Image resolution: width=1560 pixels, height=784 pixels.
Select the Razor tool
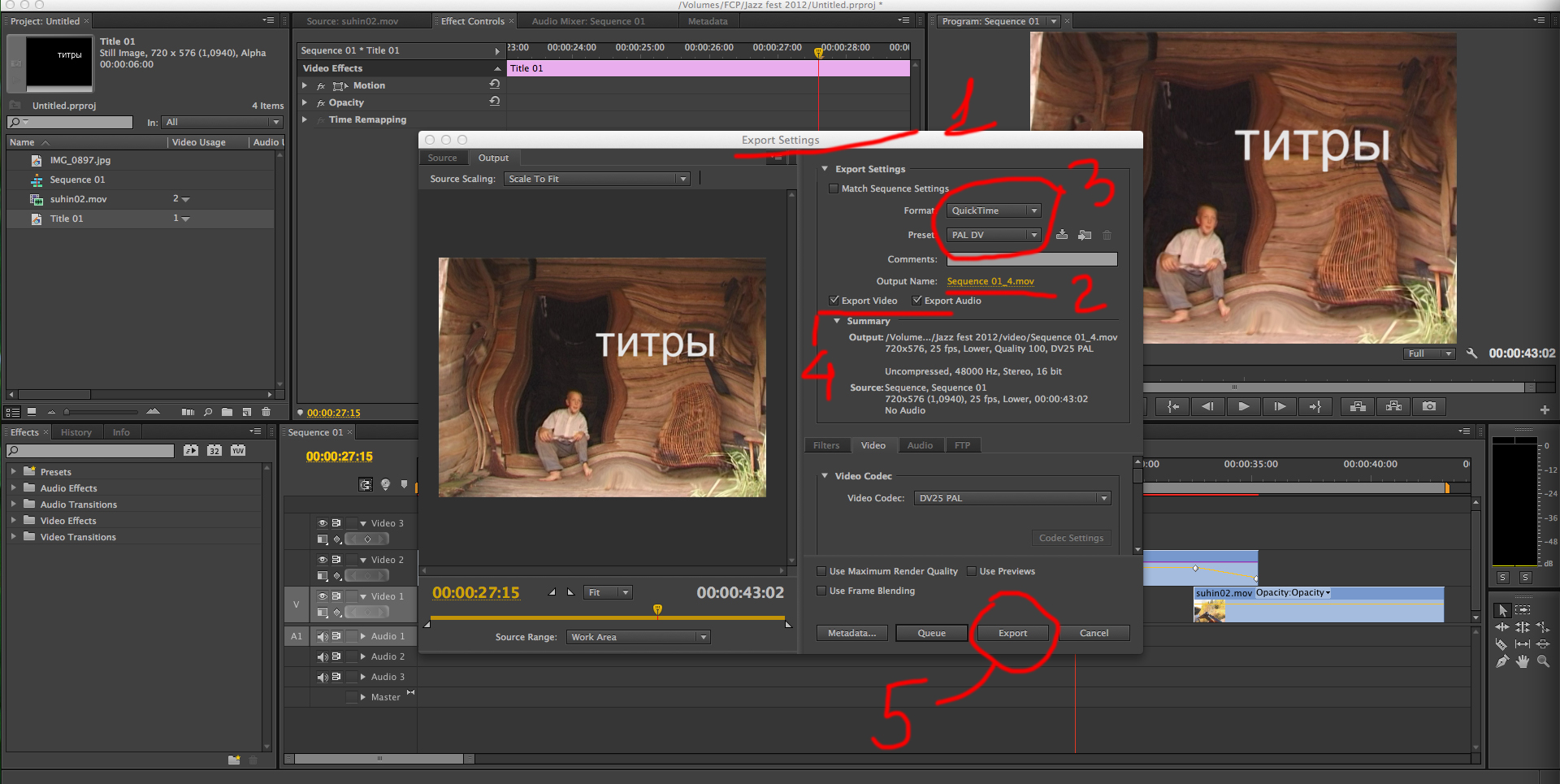point(1501,644)
